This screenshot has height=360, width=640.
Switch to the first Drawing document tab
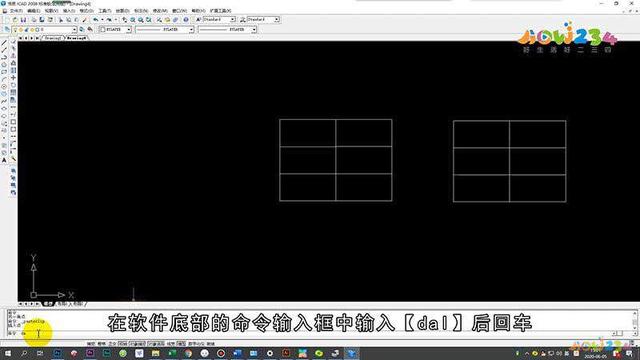[53, 38]
